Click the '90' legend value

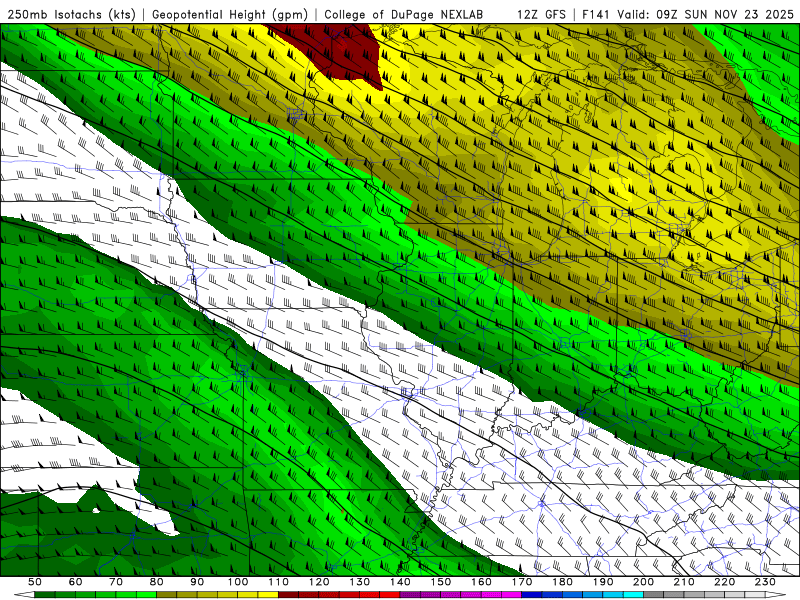197,582
